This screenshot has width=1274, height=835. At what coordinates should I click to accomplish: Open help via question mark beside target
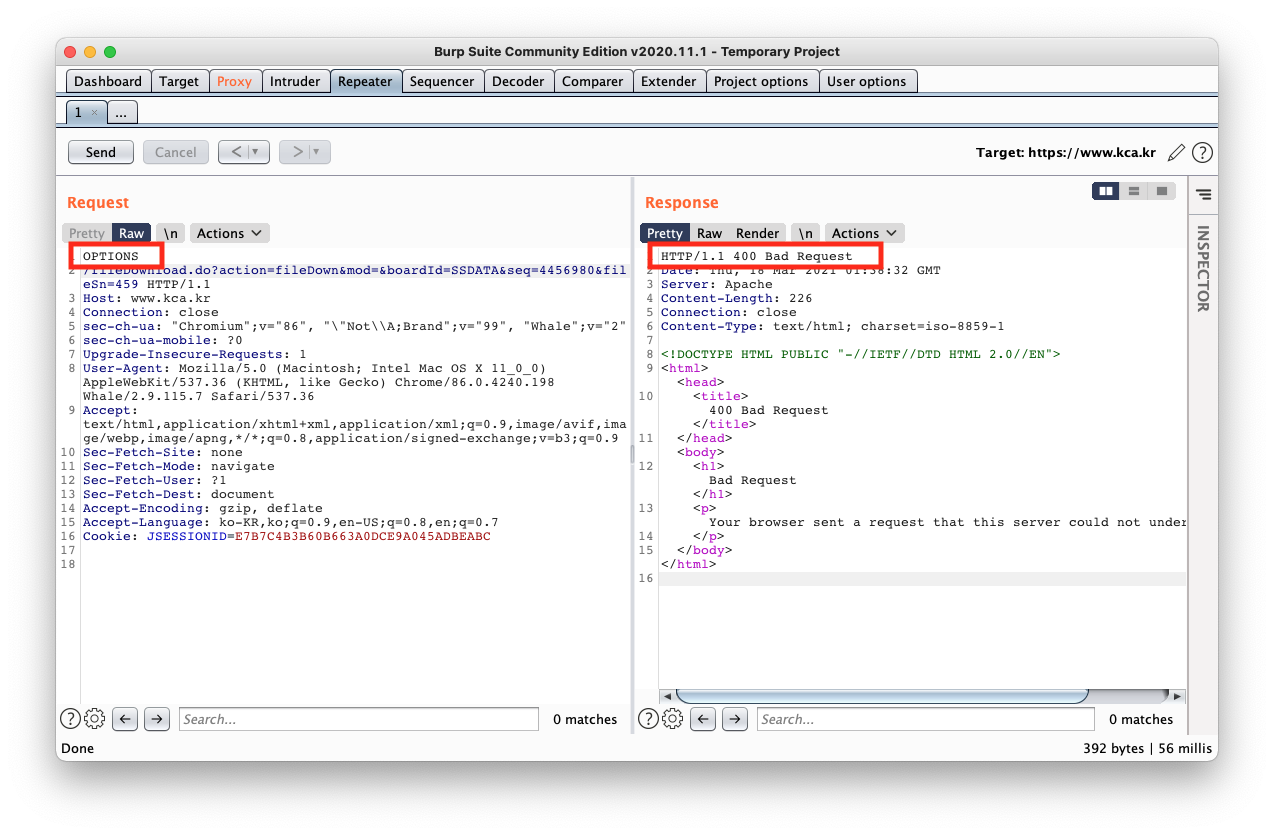pos(1203,153)
